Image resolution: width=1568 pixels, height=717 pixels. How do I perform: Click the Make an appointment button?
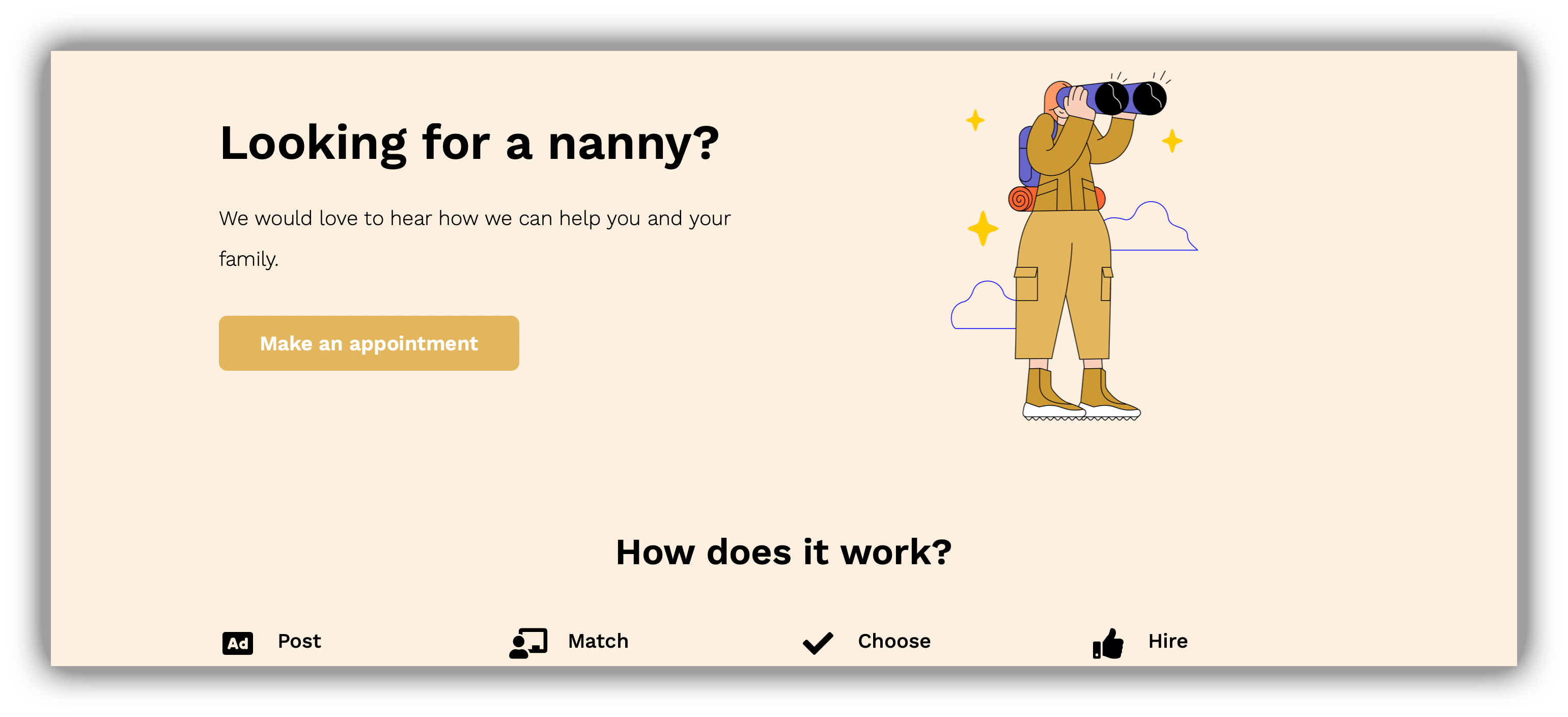point(369,344)
